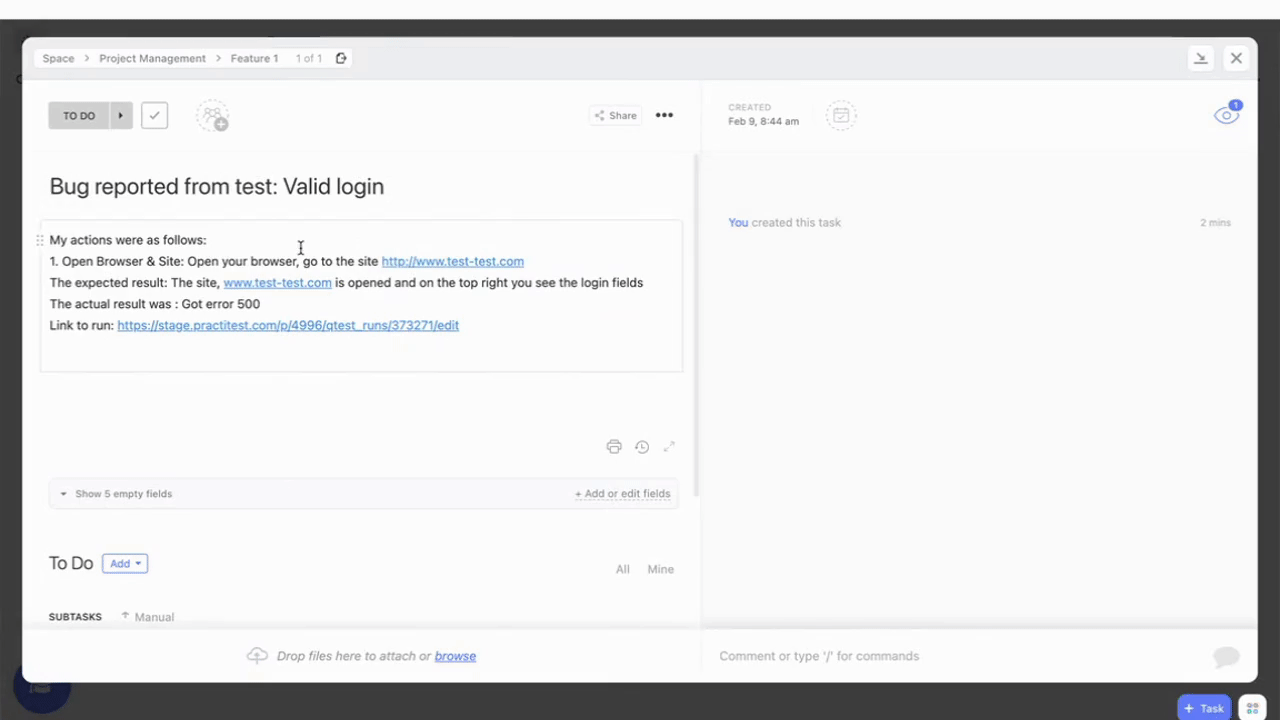Open the assignee picker icon
The image size is (1280, 720).
tap(212, 116)
